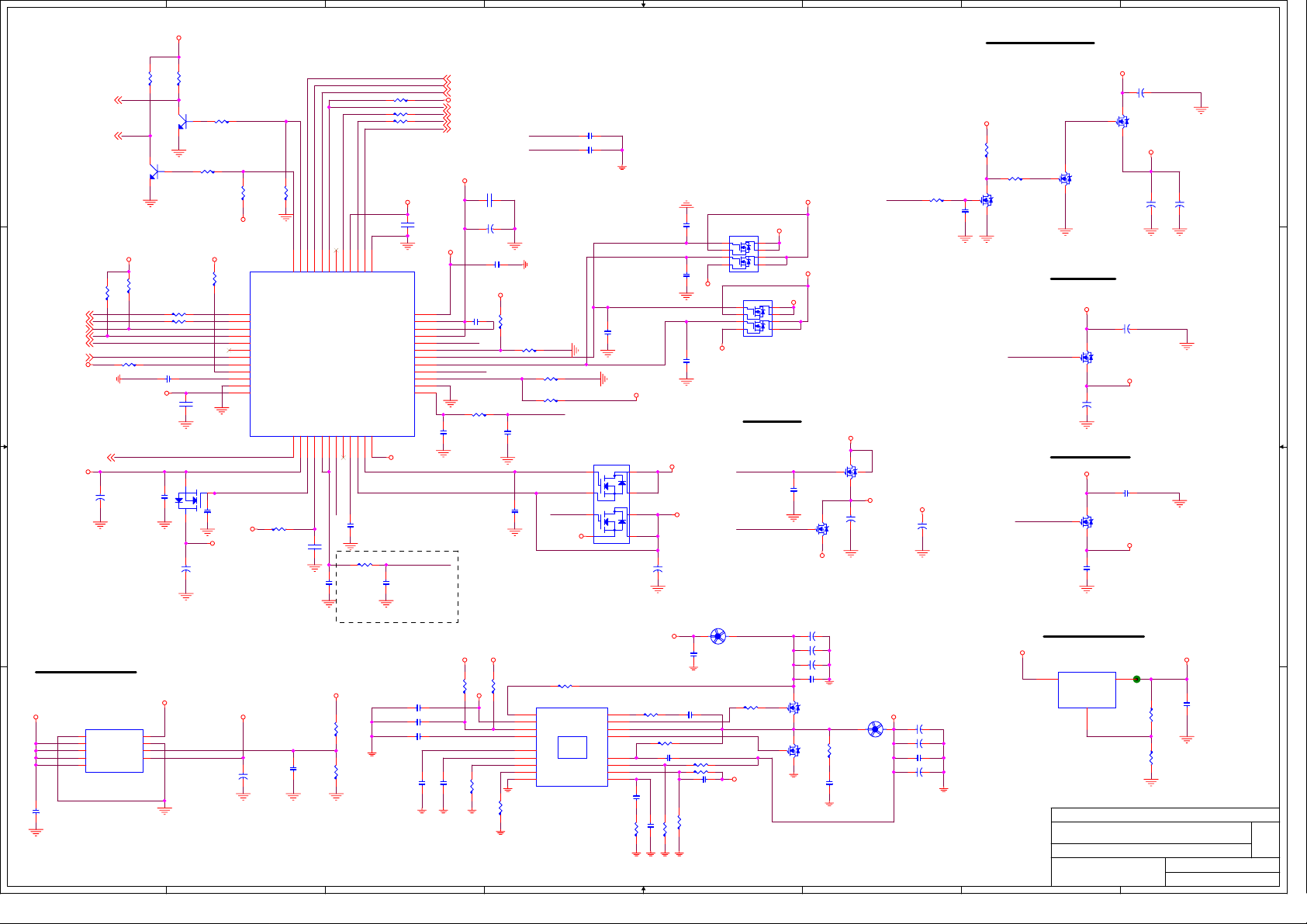Click the dashed-outline box enclosing the RC filter
The width and height of the screenshot is (1307, 924).
pos(396,587)
